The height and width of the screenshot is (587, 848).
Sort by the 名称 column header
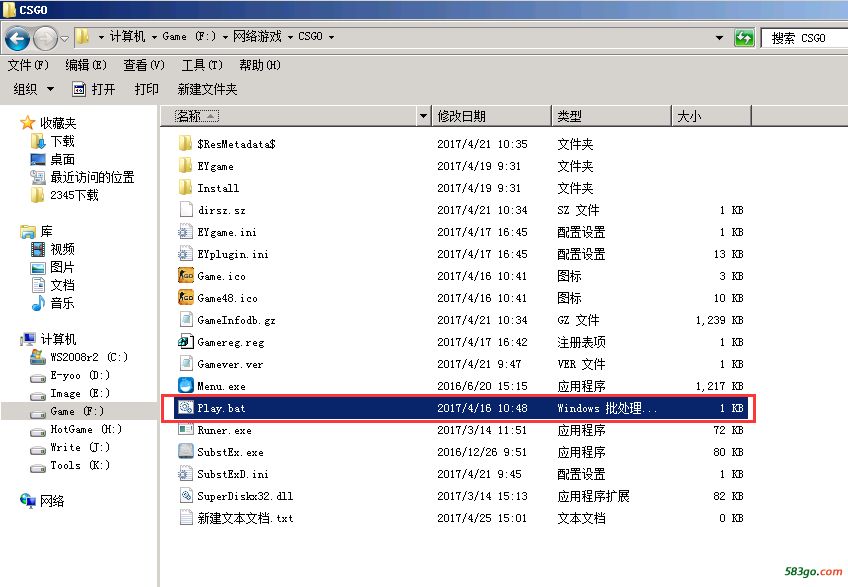point(289,116)
